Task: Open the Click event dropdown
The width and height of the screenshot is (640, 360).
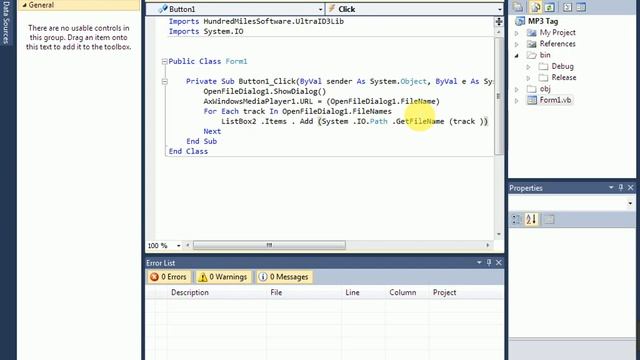Action: point(500,9)
